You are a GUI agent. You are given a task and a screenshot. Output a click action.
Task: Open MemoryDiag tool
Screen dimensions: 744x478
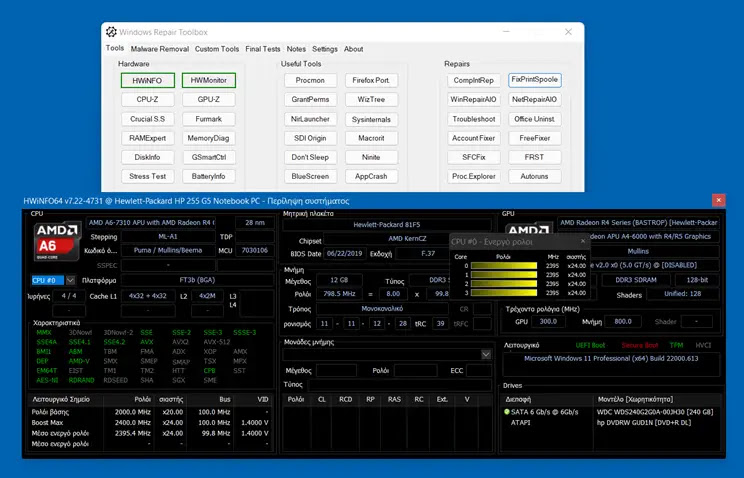(209, 138)
